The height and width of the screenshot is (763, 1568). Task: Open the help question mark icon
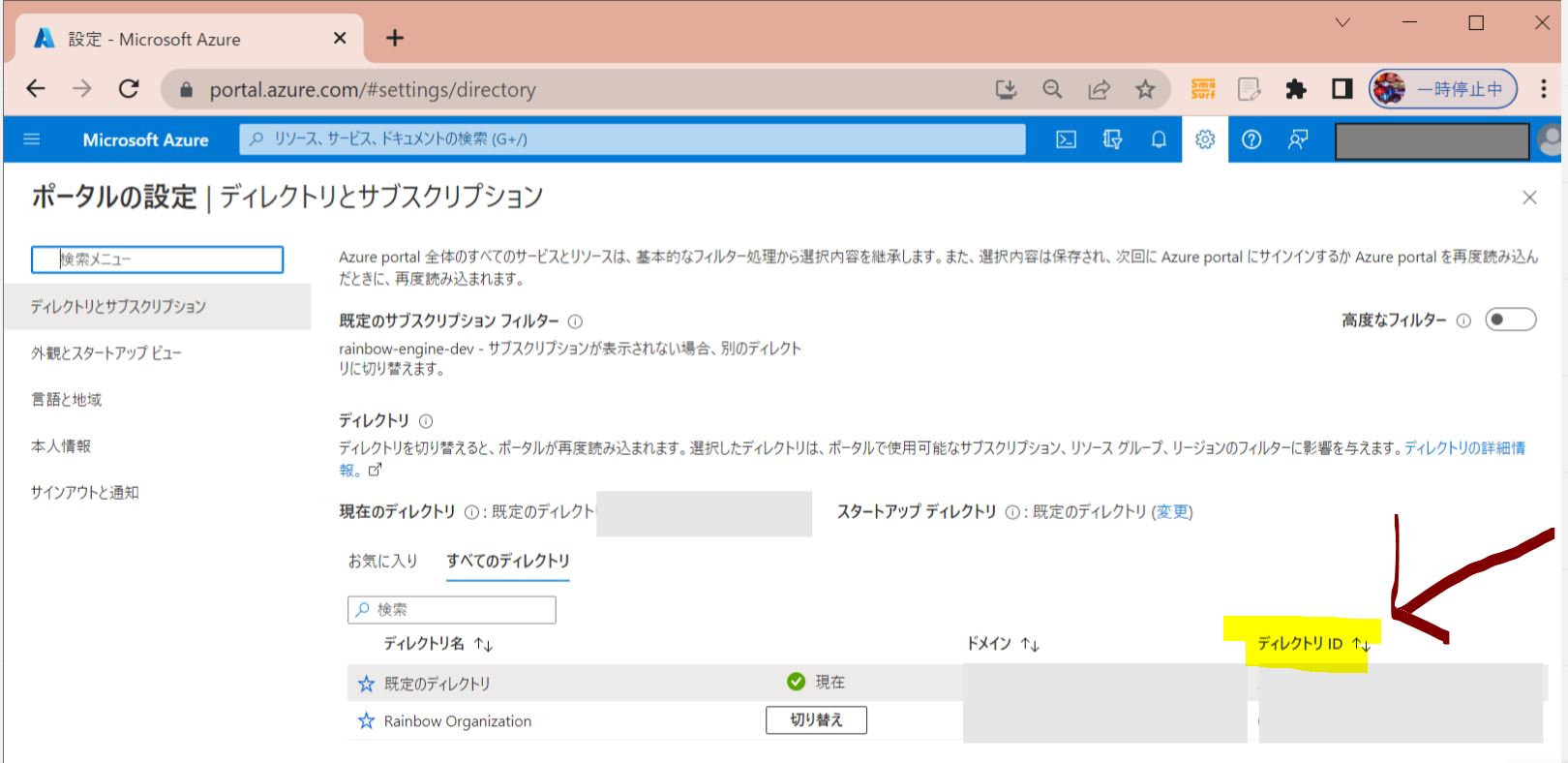tap(1251, 139)
